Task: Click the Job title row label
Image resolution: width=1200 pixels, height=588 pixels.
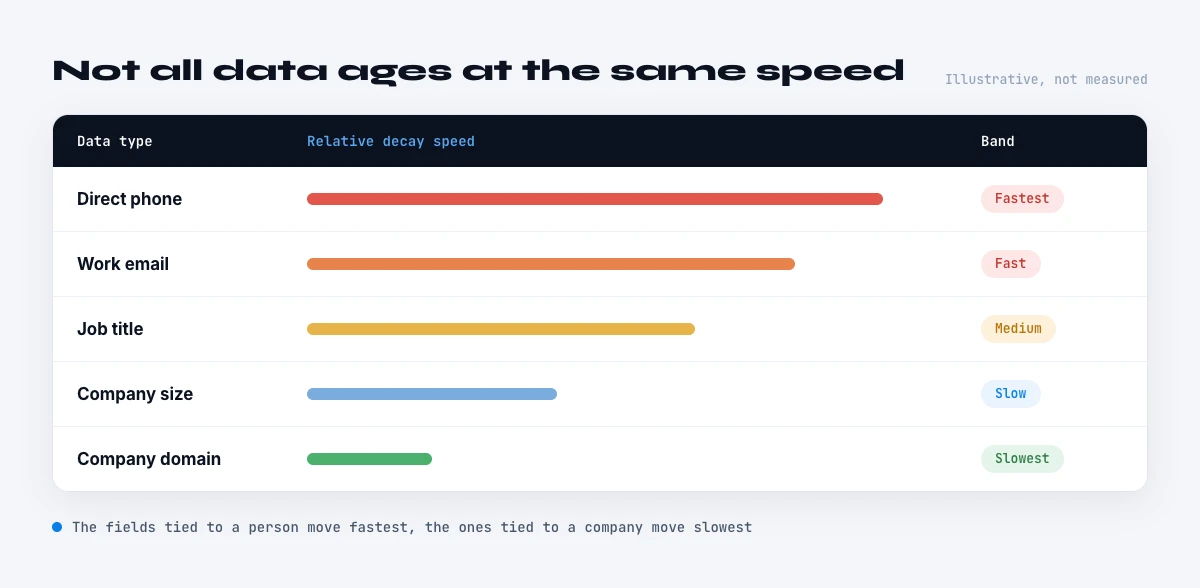Action: 110,329
